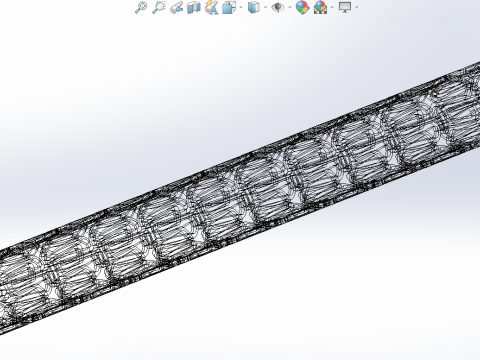Click the Previous View icon

pos(176,7)
